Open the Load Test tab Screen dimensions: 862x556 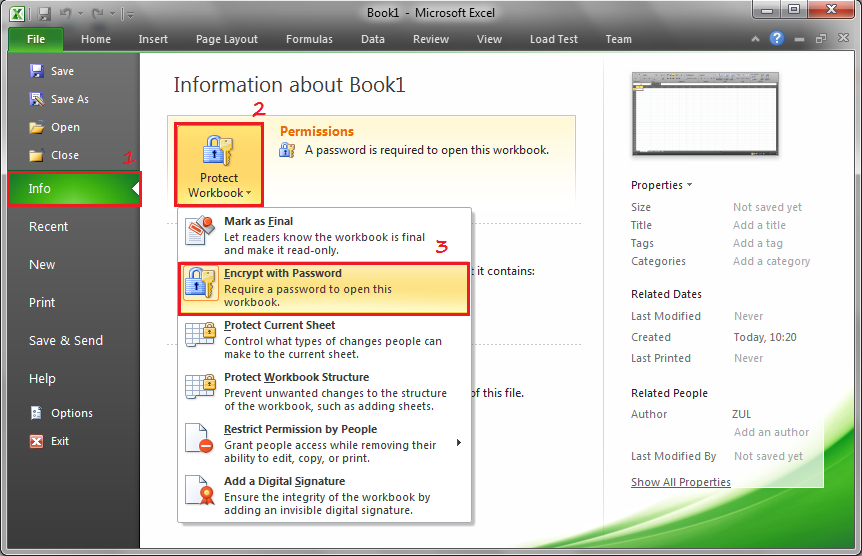(554, 39)
